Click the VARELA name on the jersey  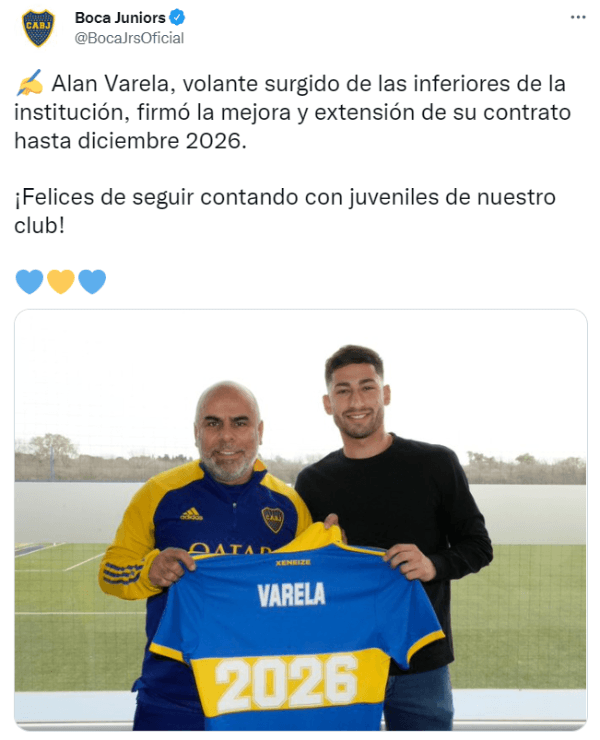click(x=291, y=594)
